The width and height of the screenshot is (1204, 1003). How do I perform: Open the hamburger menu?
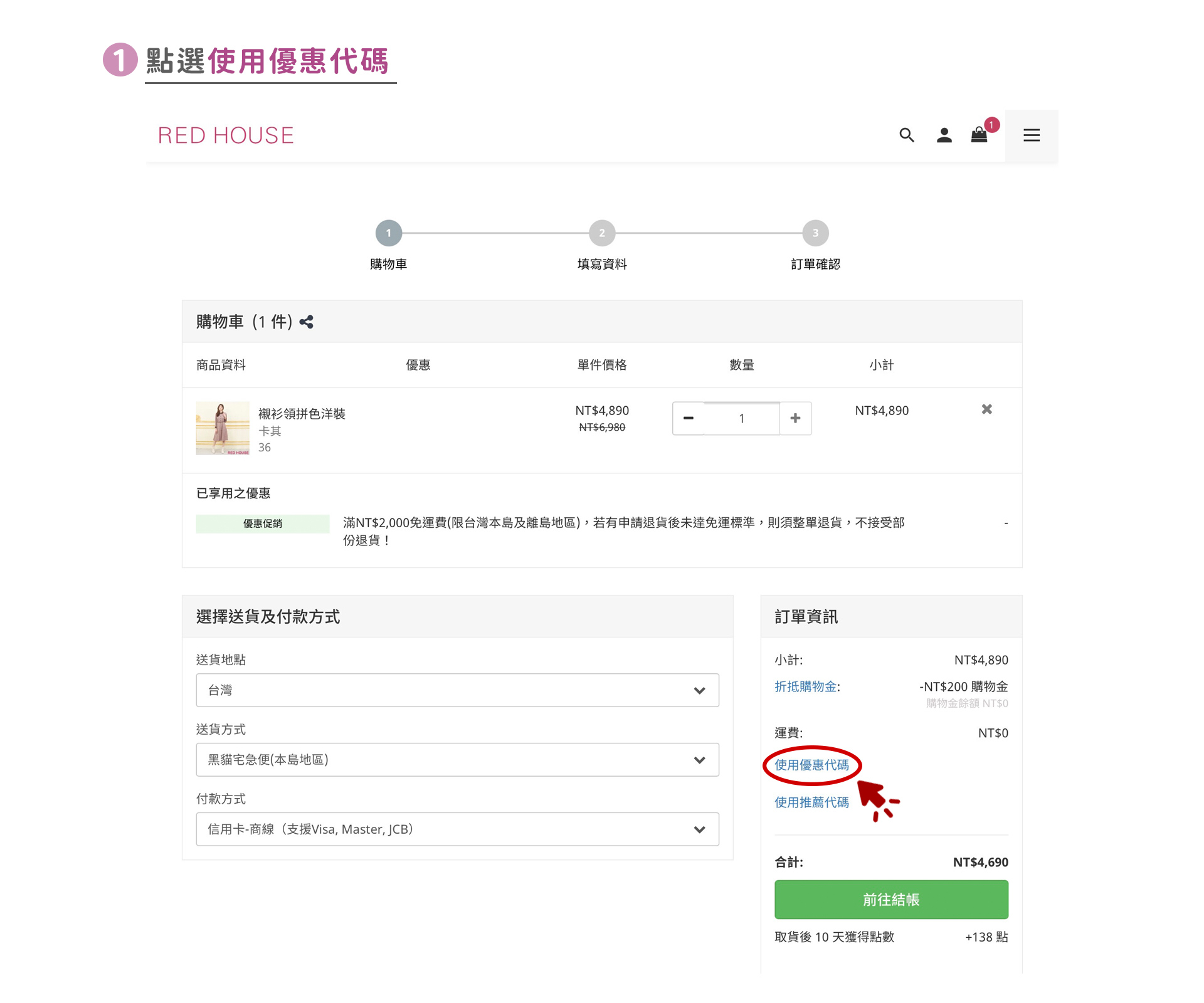coord(1031,135)
